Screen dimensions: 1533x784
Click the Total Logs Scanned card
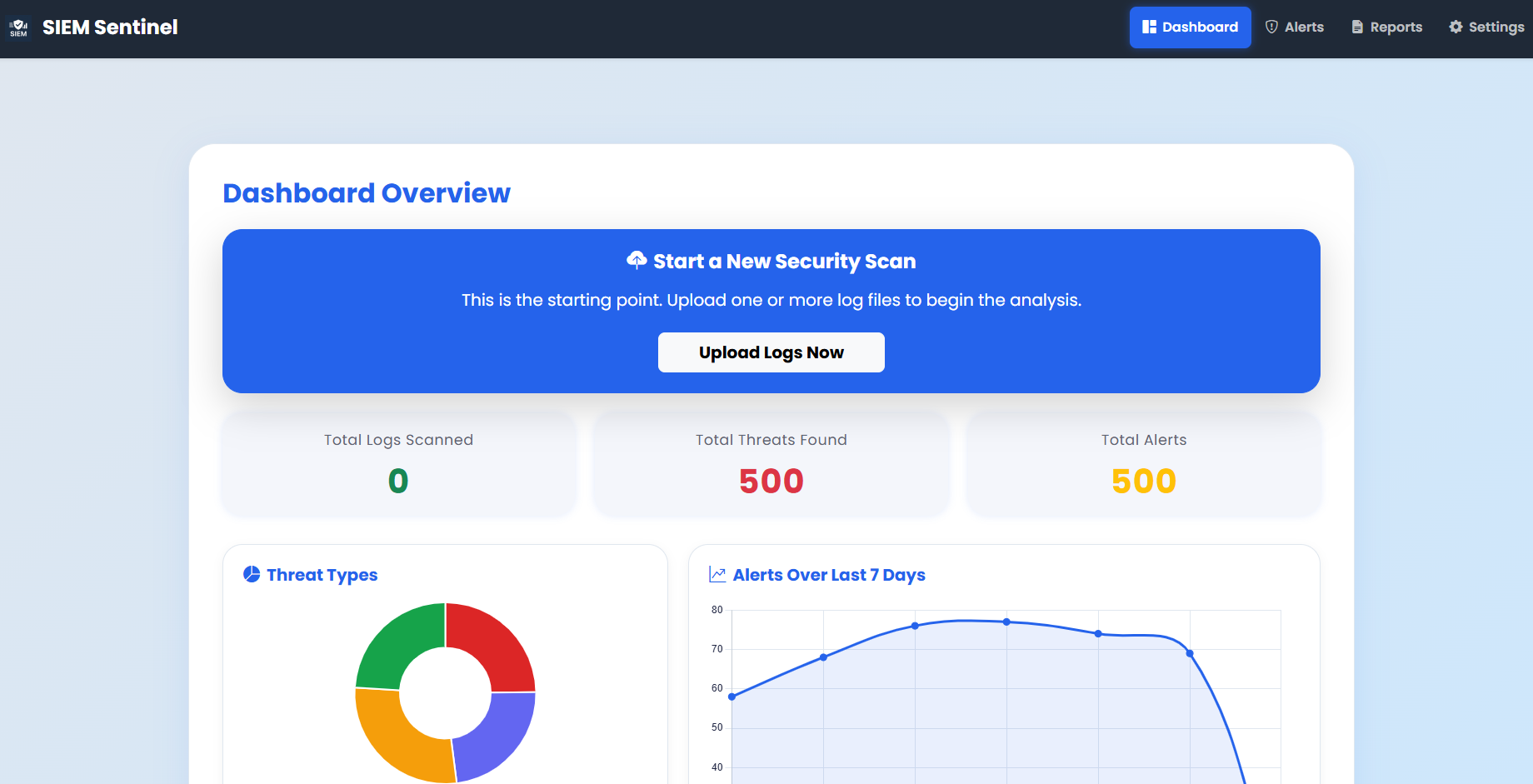[x=399, y=463]
